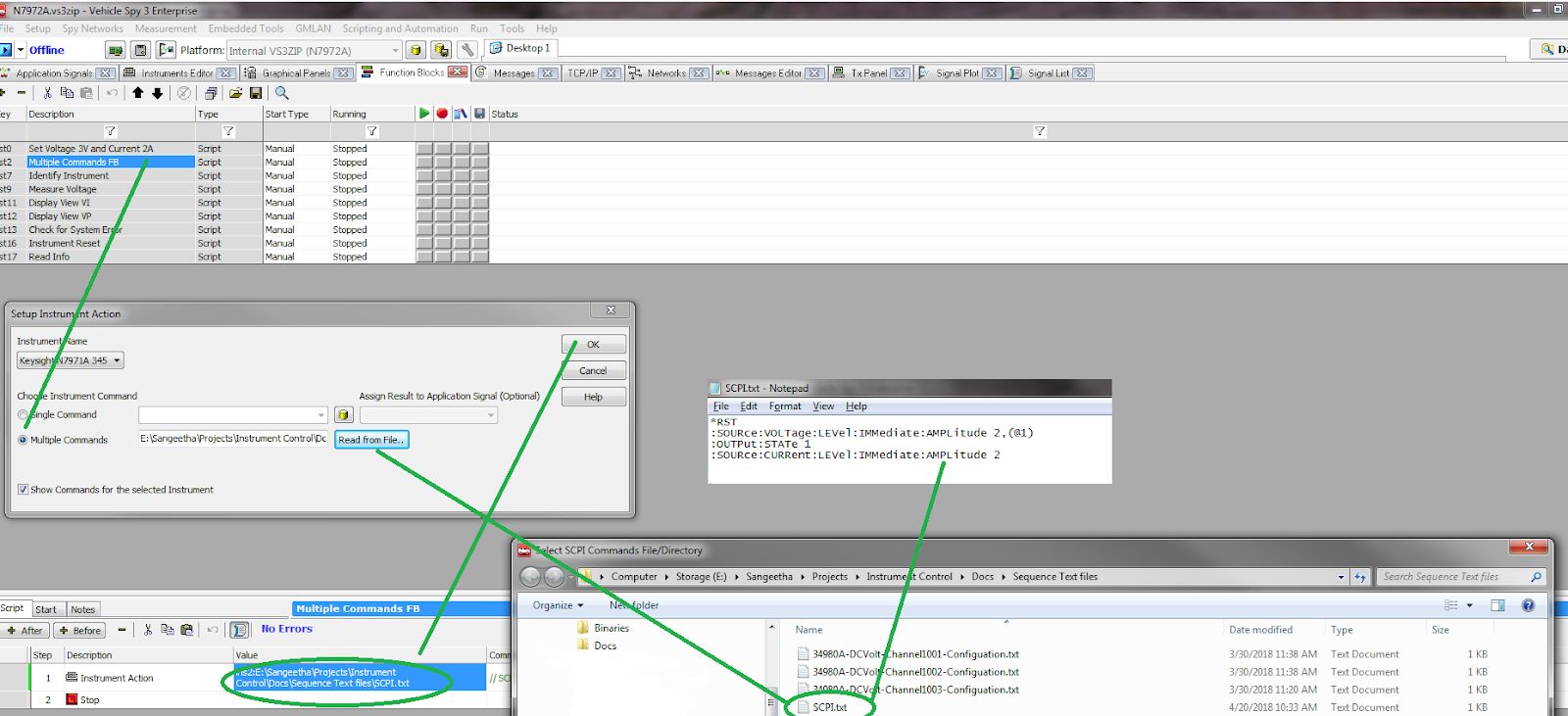The height and width of the screenshot is (716, 1568).
Task: Click the Search Sequence Text files field
Action: (1453, 577)
